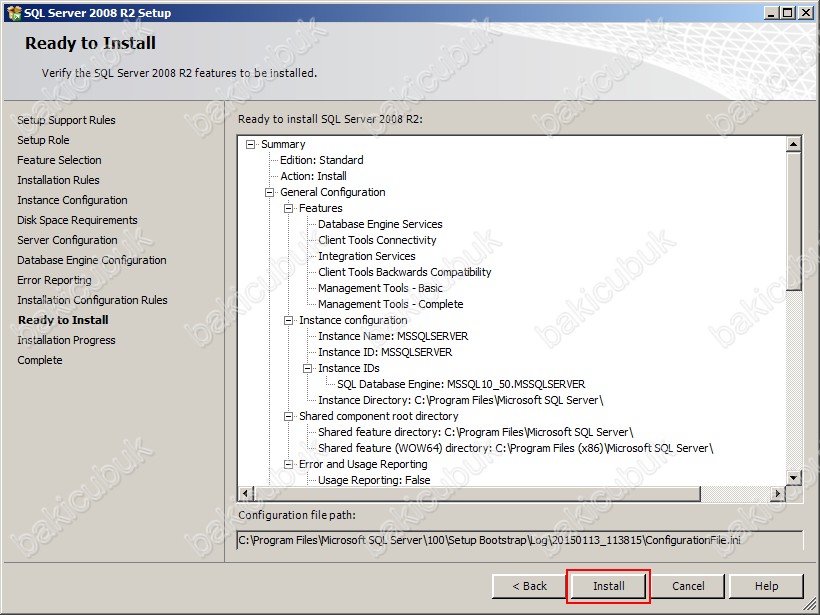This screenshot has height=615, width=820.
Task: Select 'Edition: Standard' in the tree
Action: pyautogui.click(x=322, y=160)
